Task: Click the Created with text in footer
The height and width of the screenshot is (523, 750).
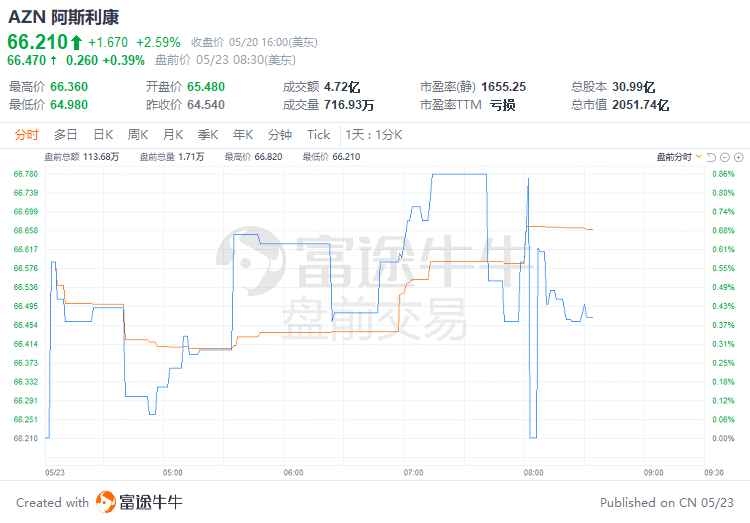Action: pyautogui.click(x=53, y=502)
